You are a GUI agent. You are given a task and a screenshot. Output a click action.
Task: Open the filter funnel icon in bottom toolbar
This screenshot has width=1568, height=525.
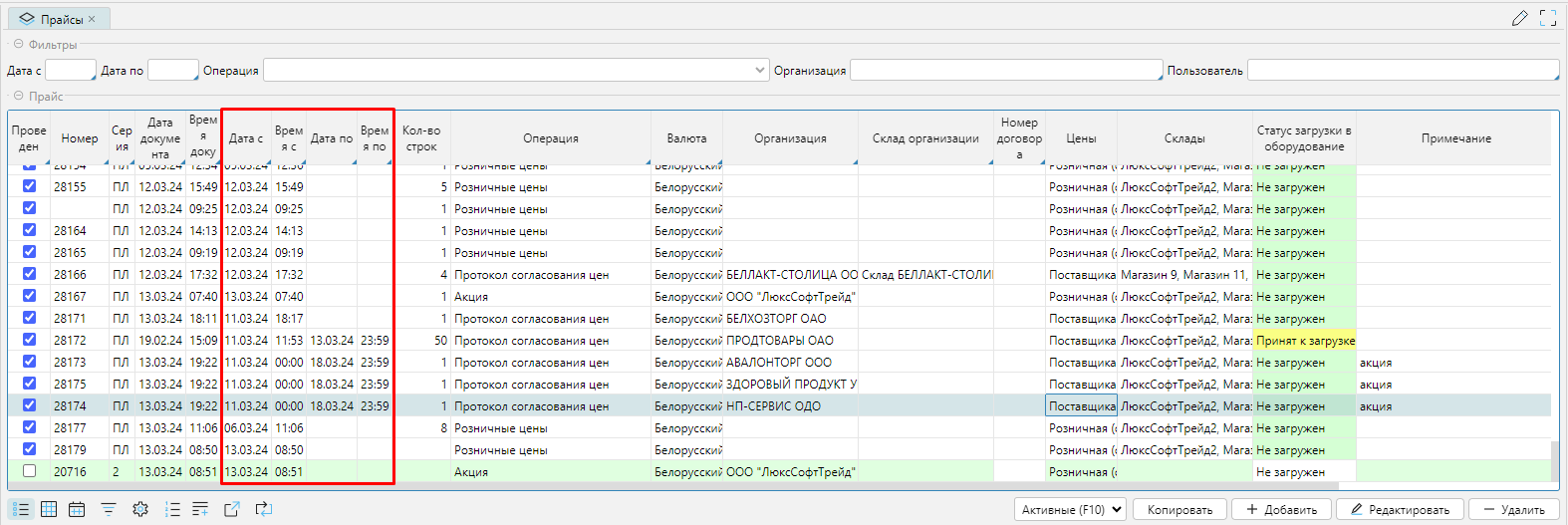109,509
